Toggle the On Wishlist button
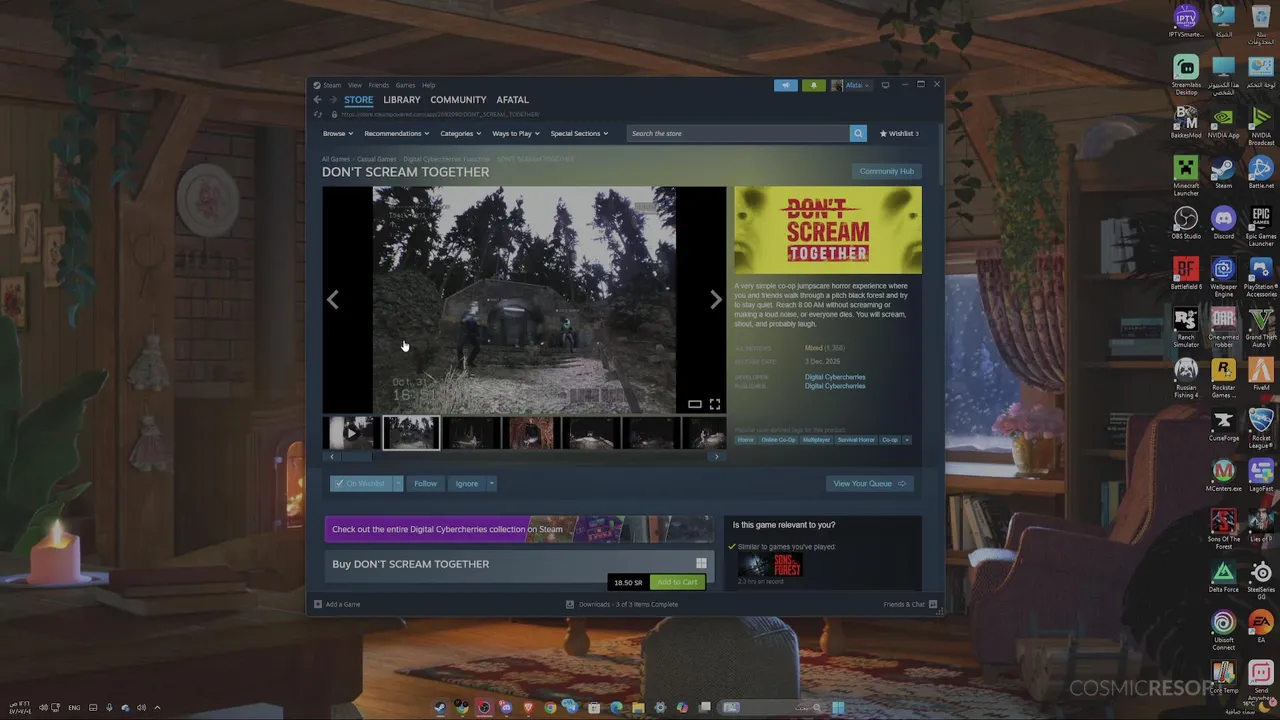Image resolution: width=1280 pixels, height=720 pixels. [360, 483]
